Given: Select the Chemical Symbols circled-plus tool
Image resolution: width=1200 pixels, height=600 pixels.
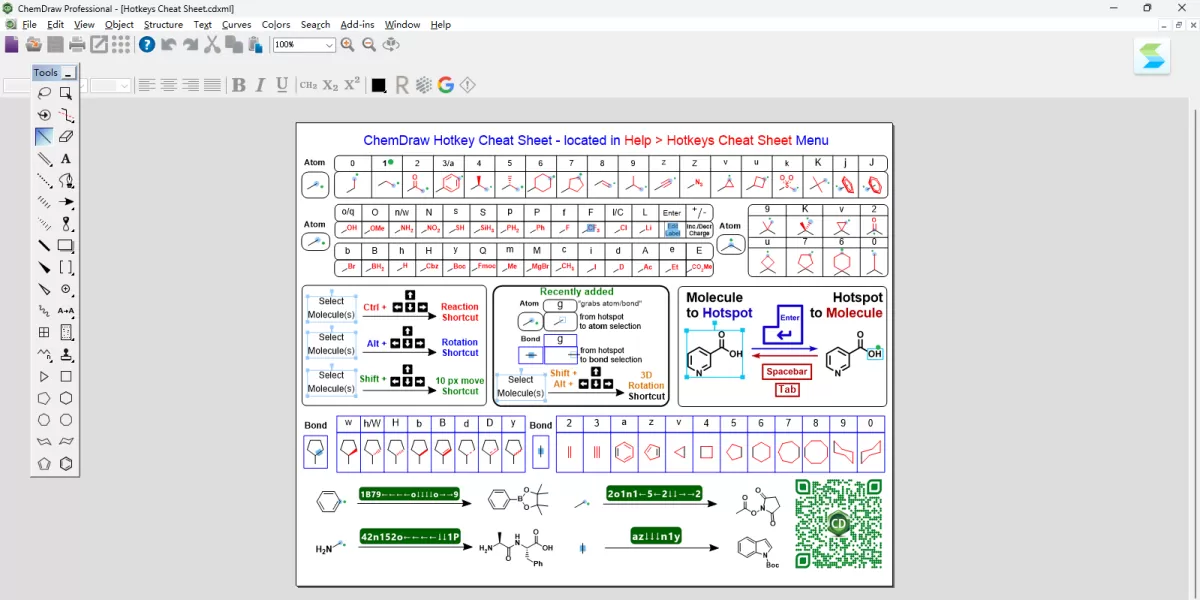Looking at the screenshot, I should 66,289.
